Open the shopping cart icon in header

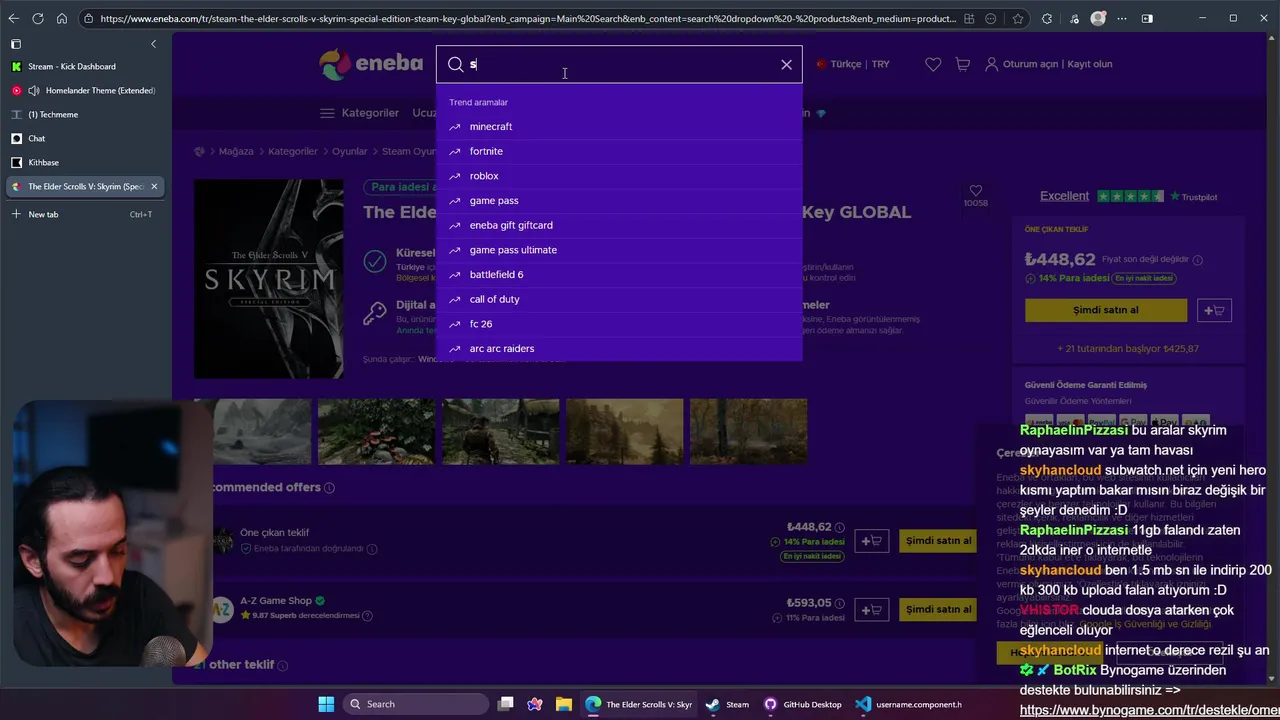click(963, 64)
